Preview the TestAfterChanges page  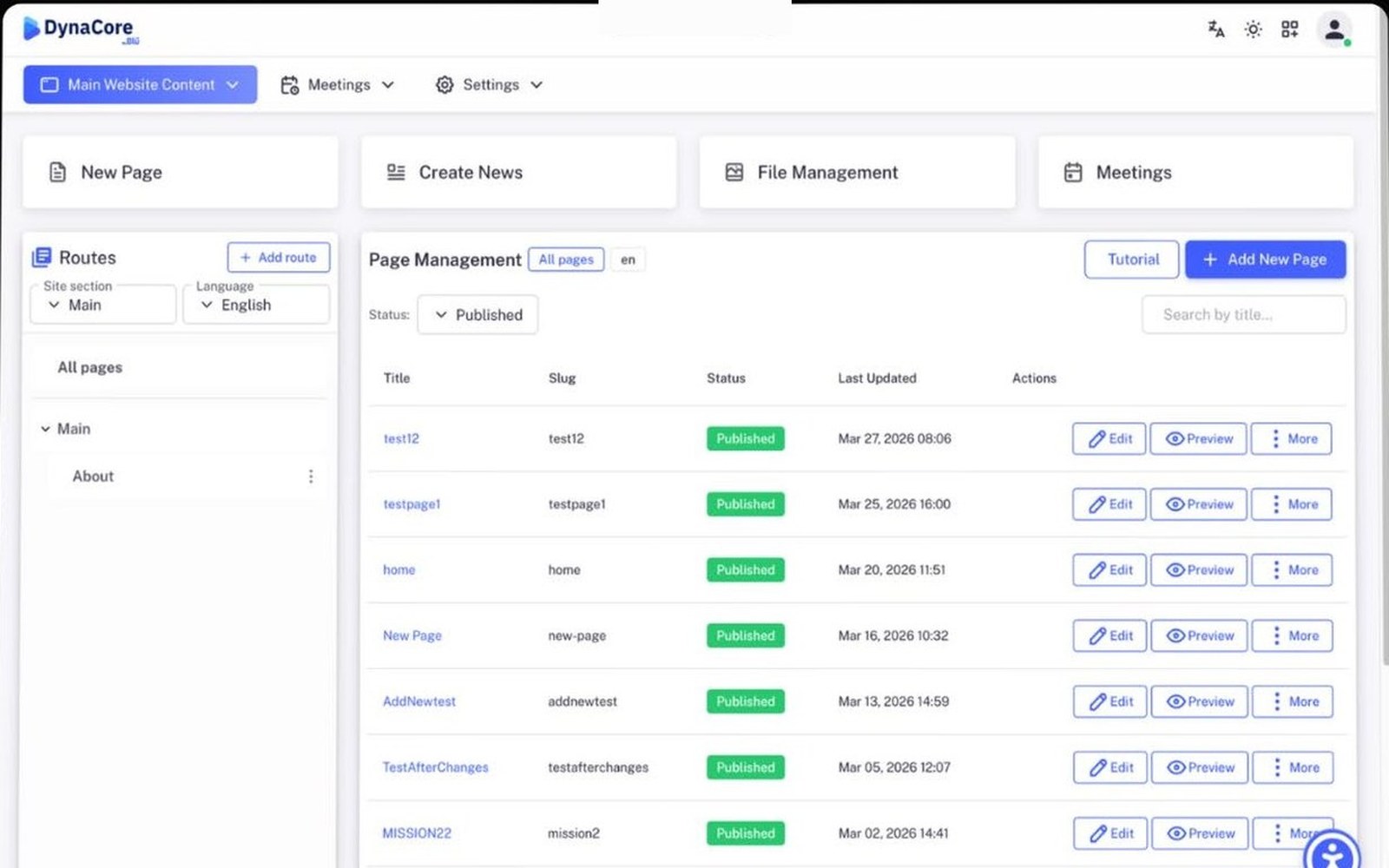click(x=1200, y=767)
